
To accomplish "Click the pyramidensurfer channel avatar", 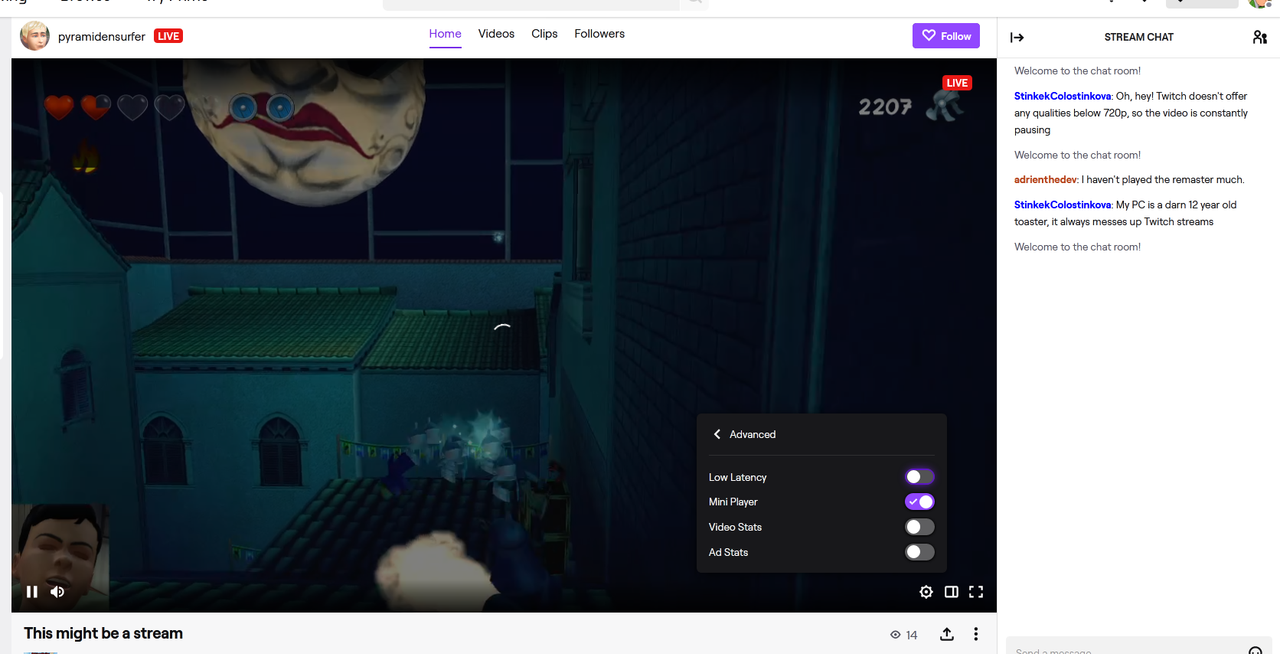I will pos(35,36).
